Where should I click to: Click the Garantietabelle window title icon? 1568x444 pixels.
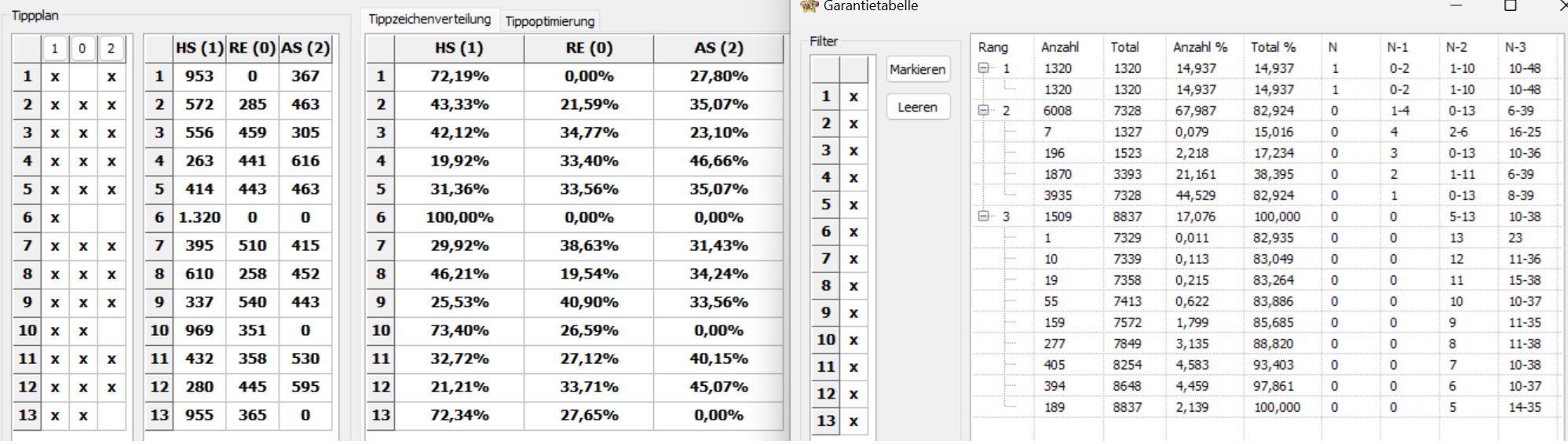pyautogui.click(x=809, y=5)
